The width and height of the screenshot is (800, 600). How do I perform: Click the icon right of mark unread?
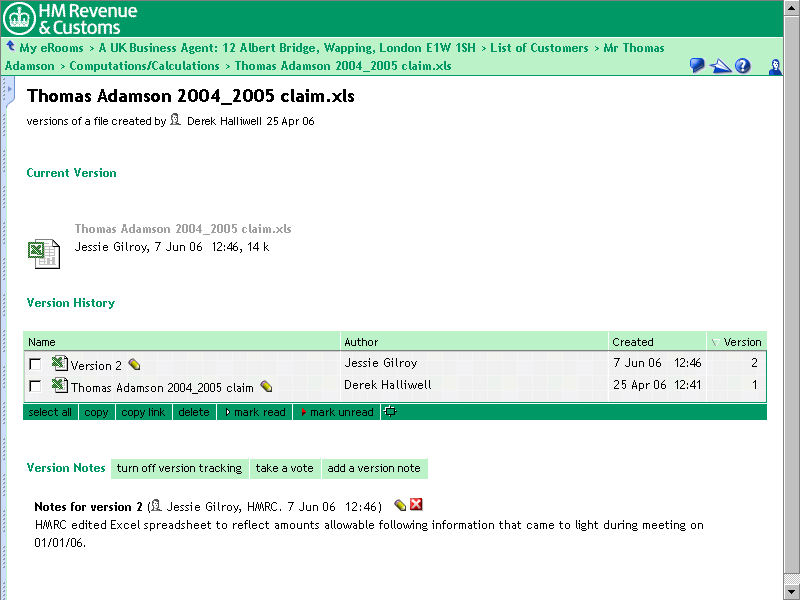click(x=390, y=412)
